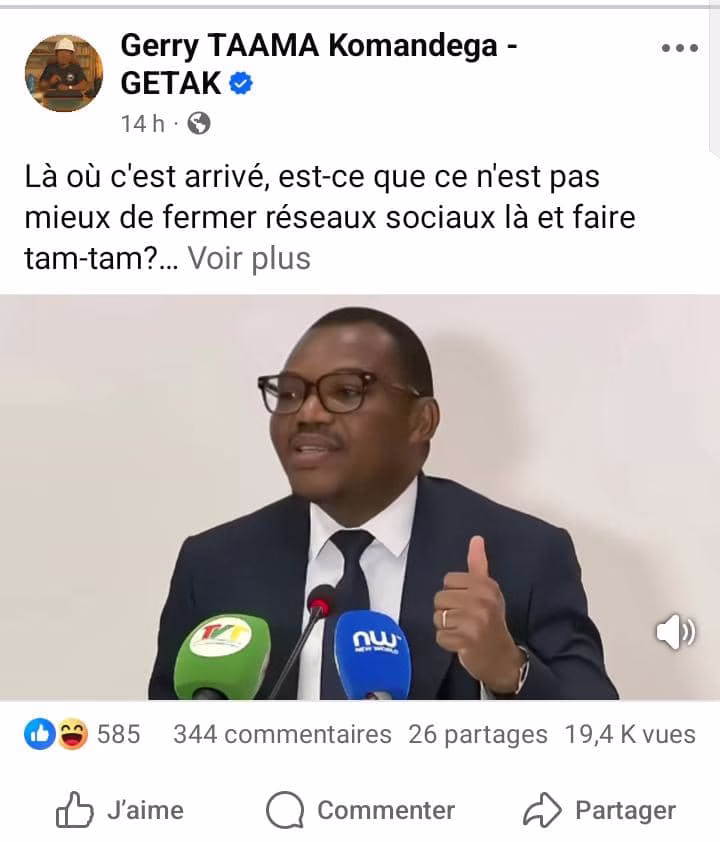Open the 585 reactions count
The width and height of the screenshot is (720, 842).
119,734
